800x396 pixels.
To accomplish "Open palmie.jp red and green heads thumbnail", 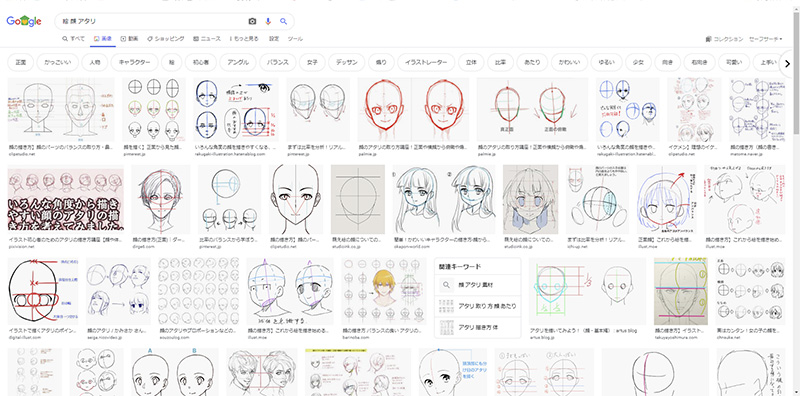I will pyautogui.click(x=532, y=109).
